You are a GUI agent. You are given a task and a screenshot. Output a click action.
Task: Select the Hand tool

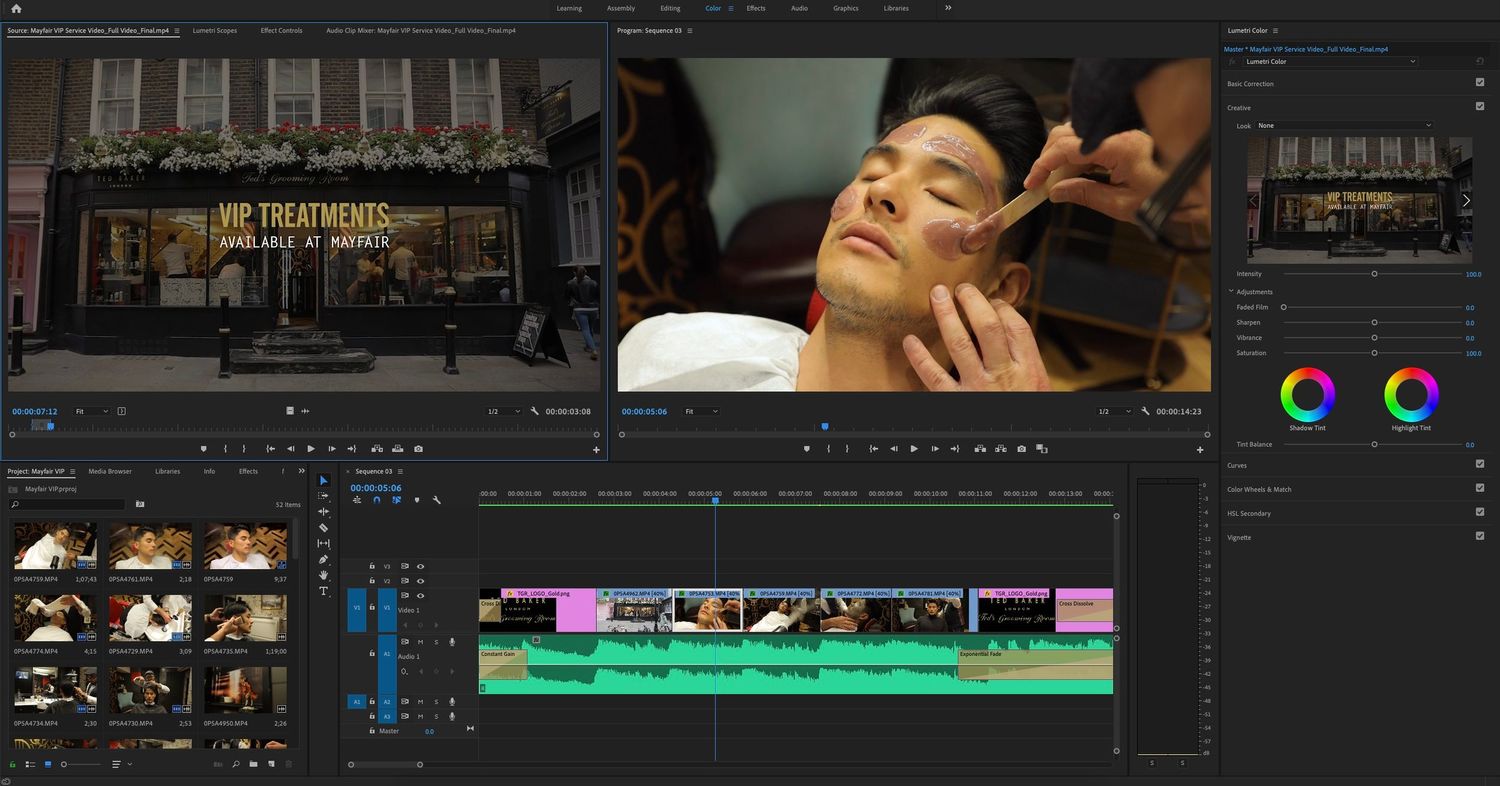click(x=323, y=575)
